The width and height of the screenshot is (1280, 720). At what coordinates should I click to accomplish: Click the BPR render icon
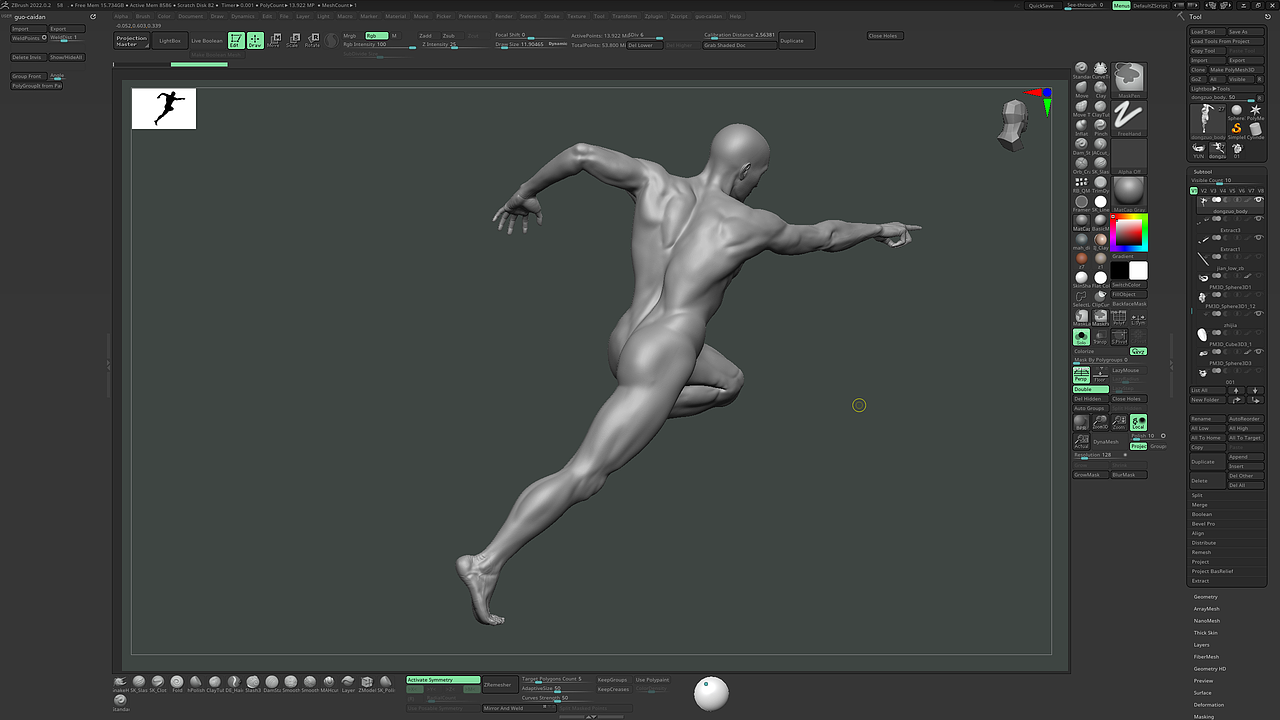coord(1081,423)
